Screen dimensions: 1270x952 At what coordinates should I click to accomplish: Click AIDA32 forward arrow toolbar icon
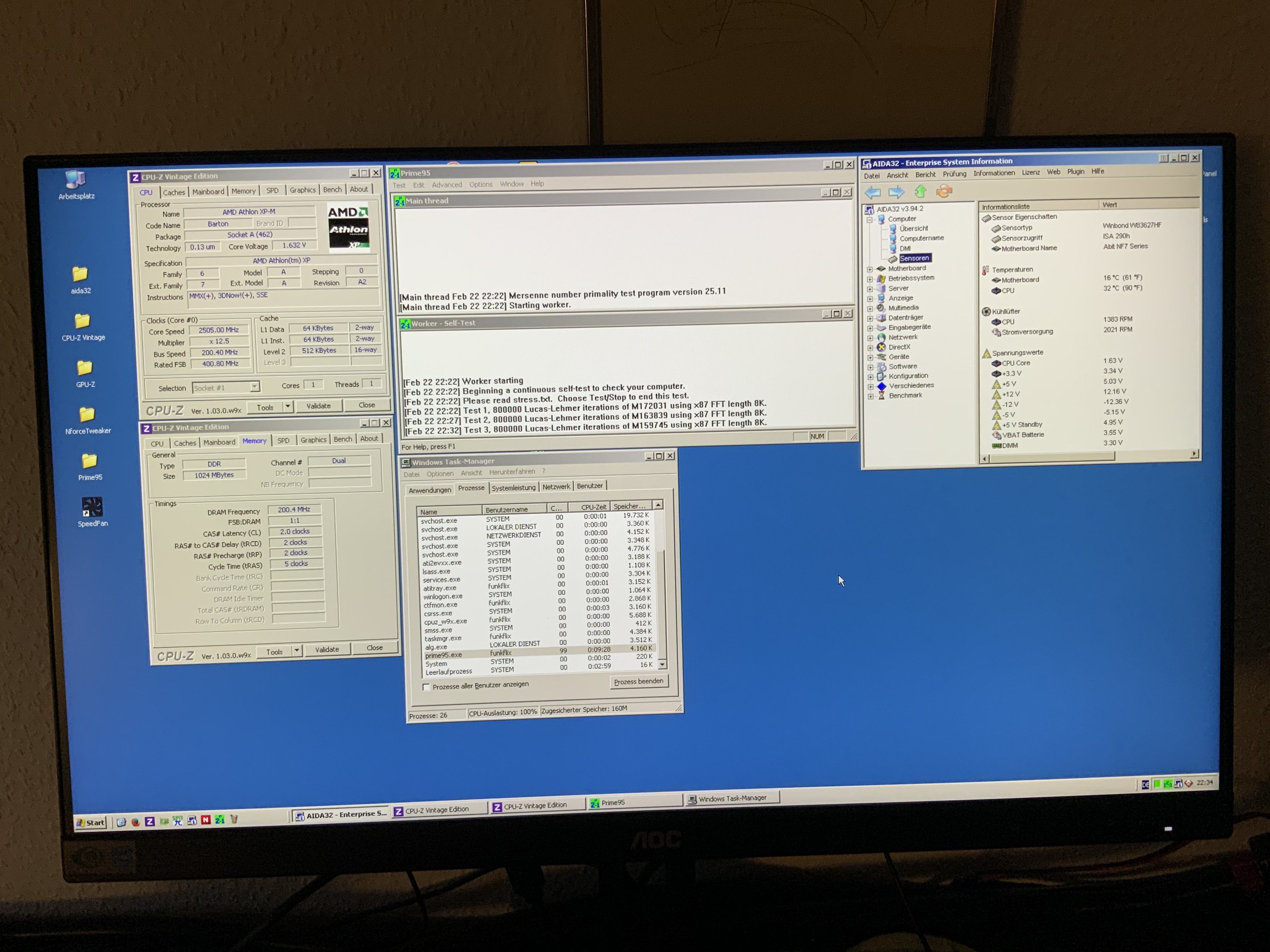[896, 192]
